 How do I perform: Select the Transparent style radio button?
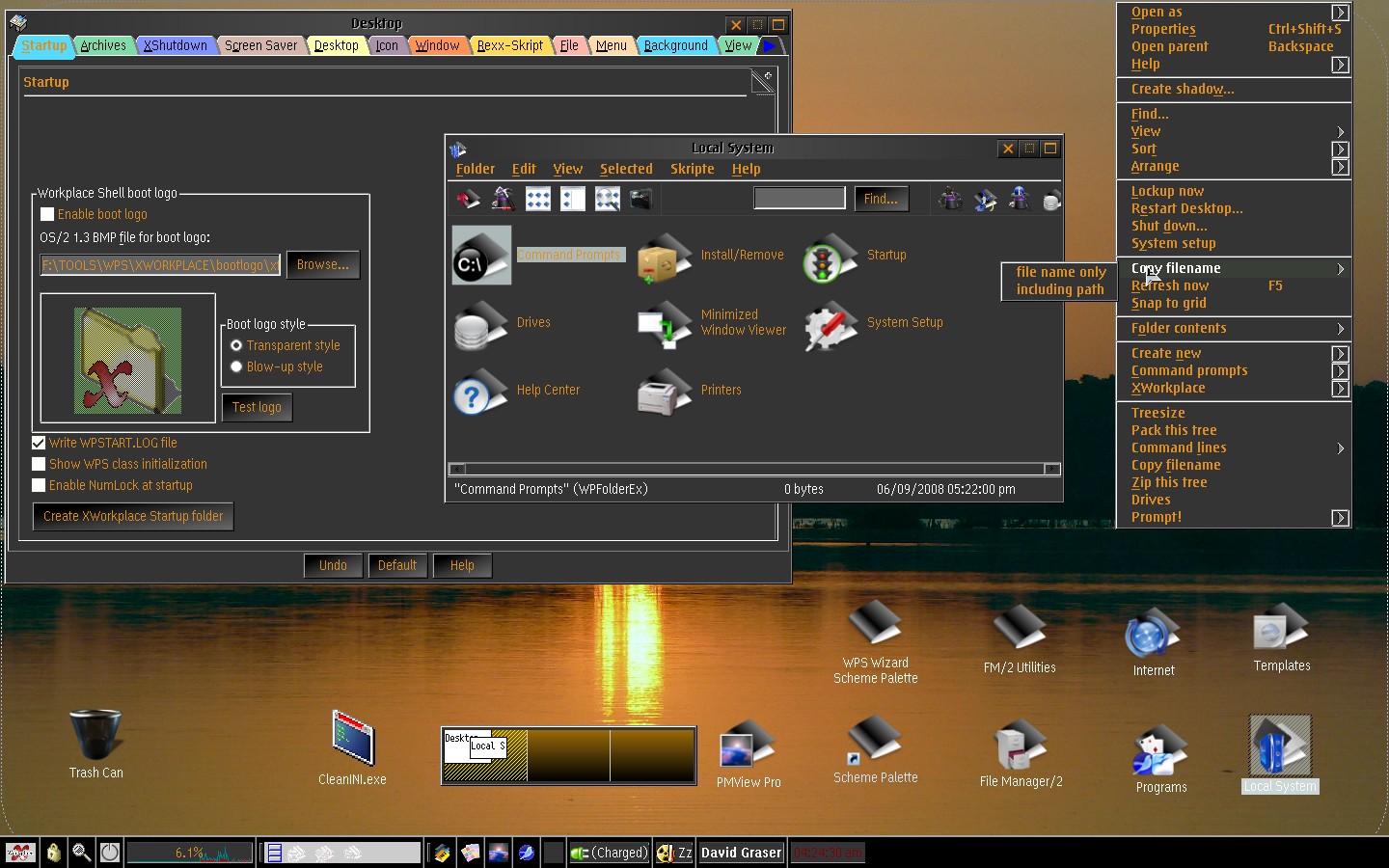tap(236, 345)
